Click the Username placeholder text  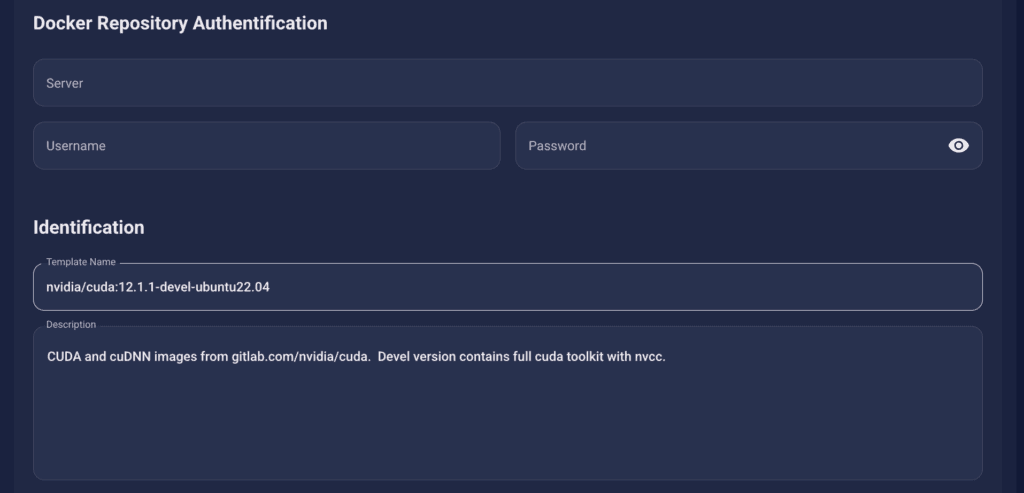tap(76, 146)
